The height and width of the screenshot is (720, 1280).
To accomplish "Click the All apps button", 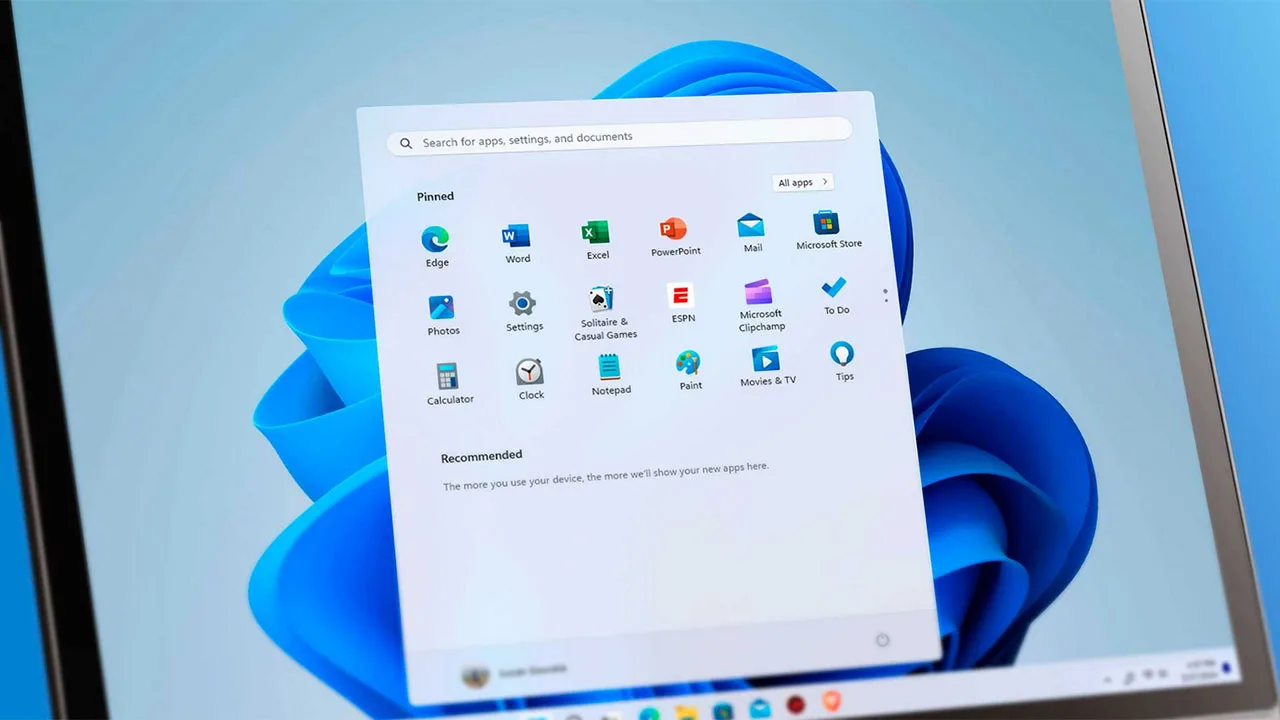I will click(x=802, y=182).
